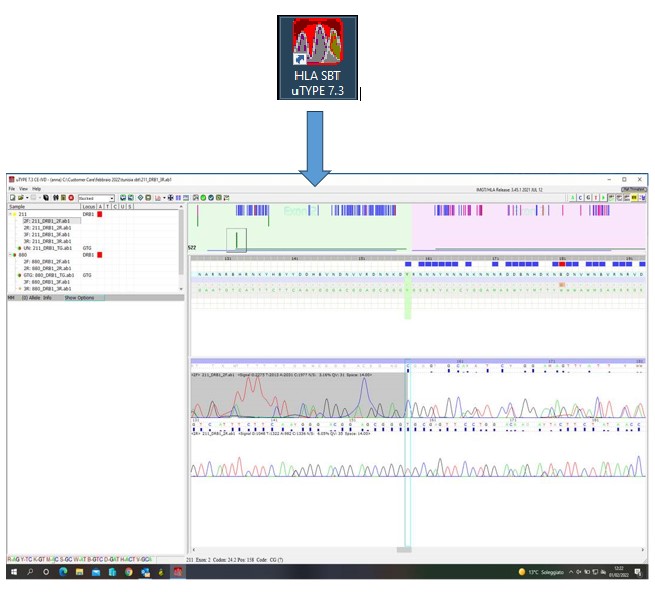The image size is (655, 592).
Task: Collapse the sample 880 tree node
Action: [x=11, y=254]
